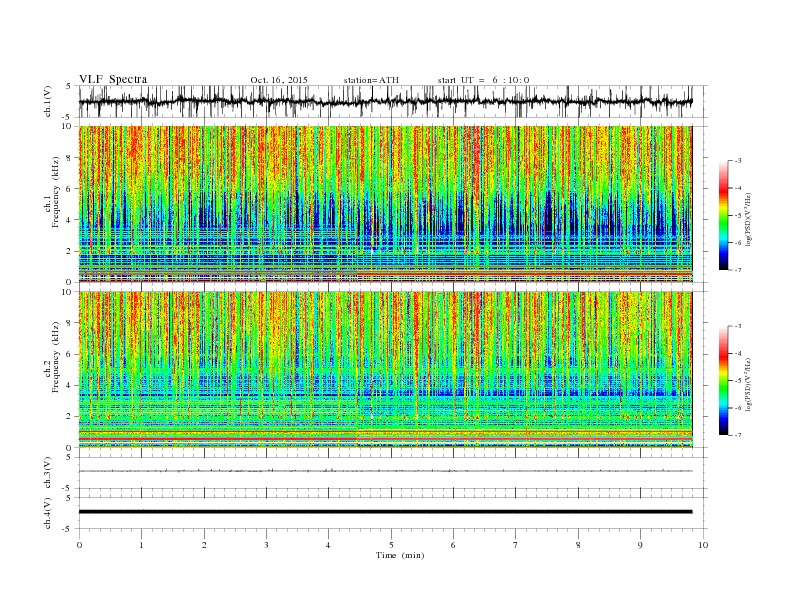Click the 'ch.1(V)' waveform axis label
Screen dimensions: 792x612
click(48, 101)
